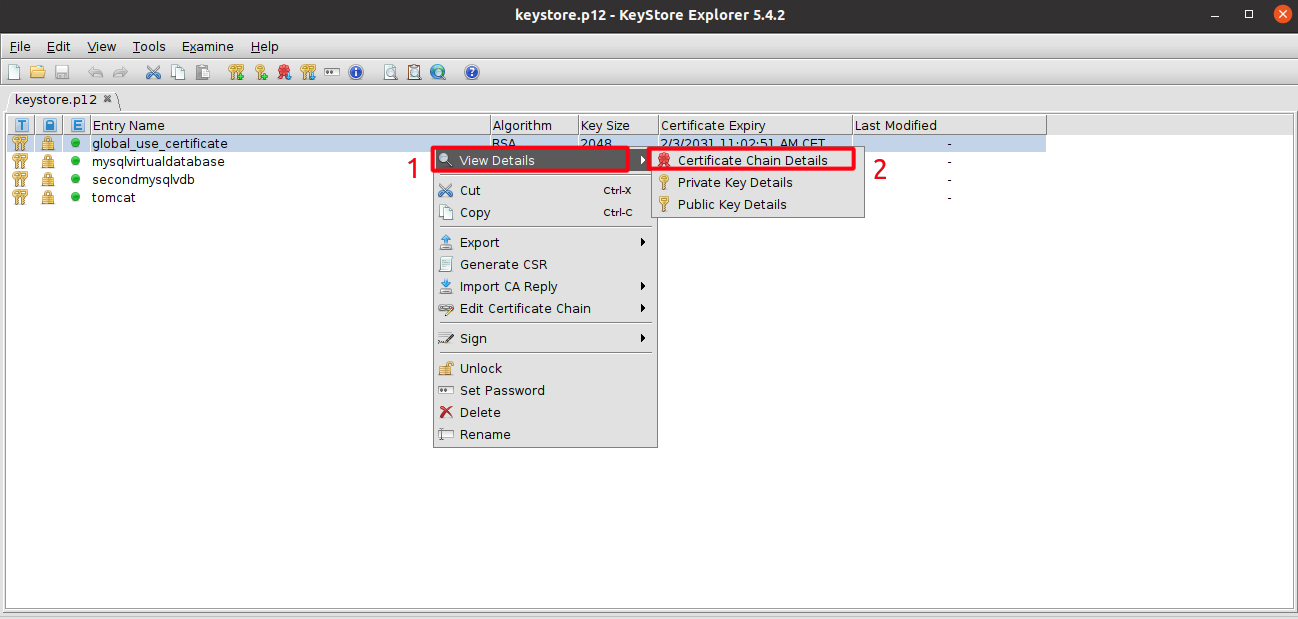Select Delete from the context menu
Image resolution: width=1298 pixels, height=619 pixels.
tap(480, 412)
